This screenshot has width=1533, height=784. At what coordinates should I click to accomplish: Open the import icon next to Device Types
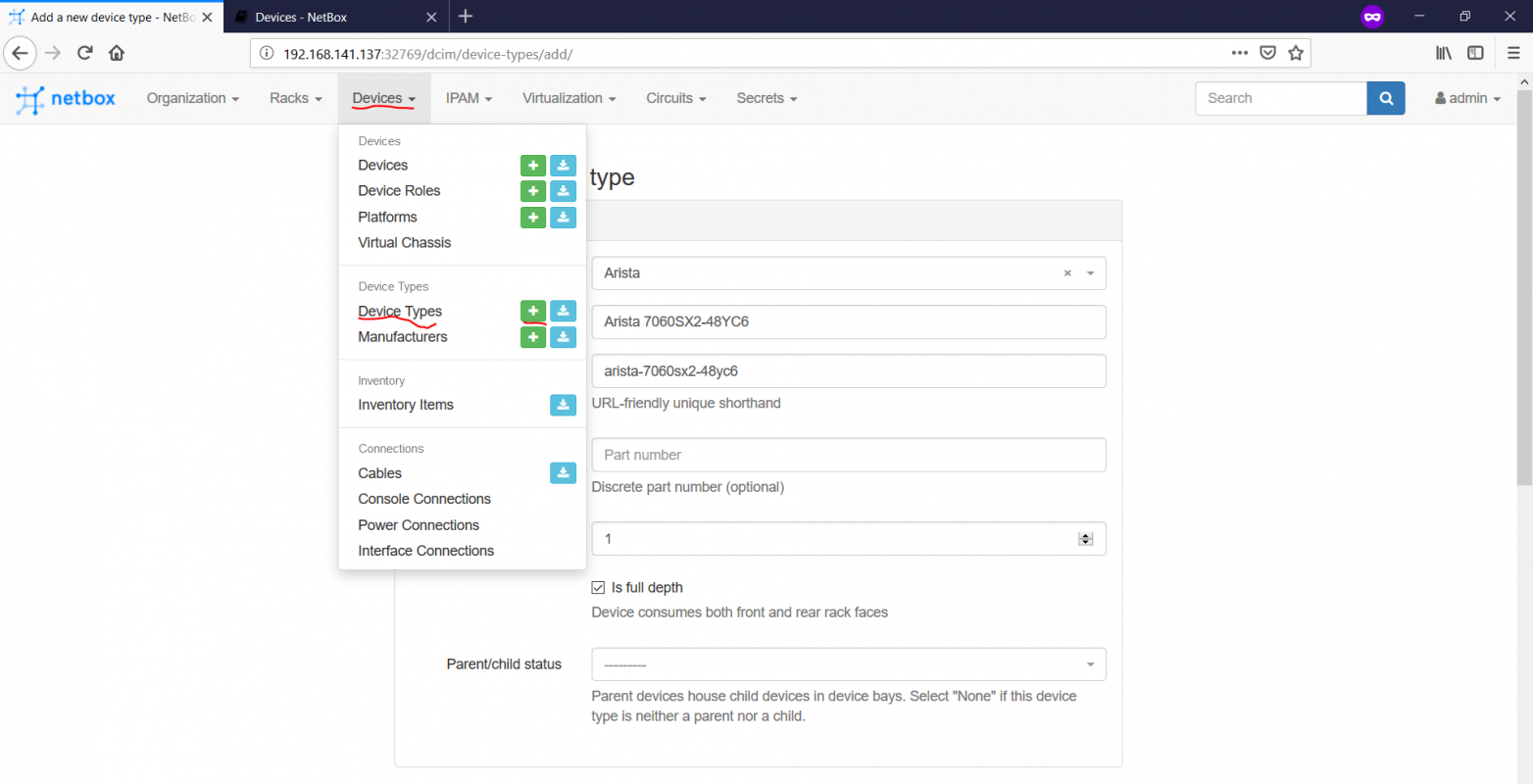pos(563,311)
